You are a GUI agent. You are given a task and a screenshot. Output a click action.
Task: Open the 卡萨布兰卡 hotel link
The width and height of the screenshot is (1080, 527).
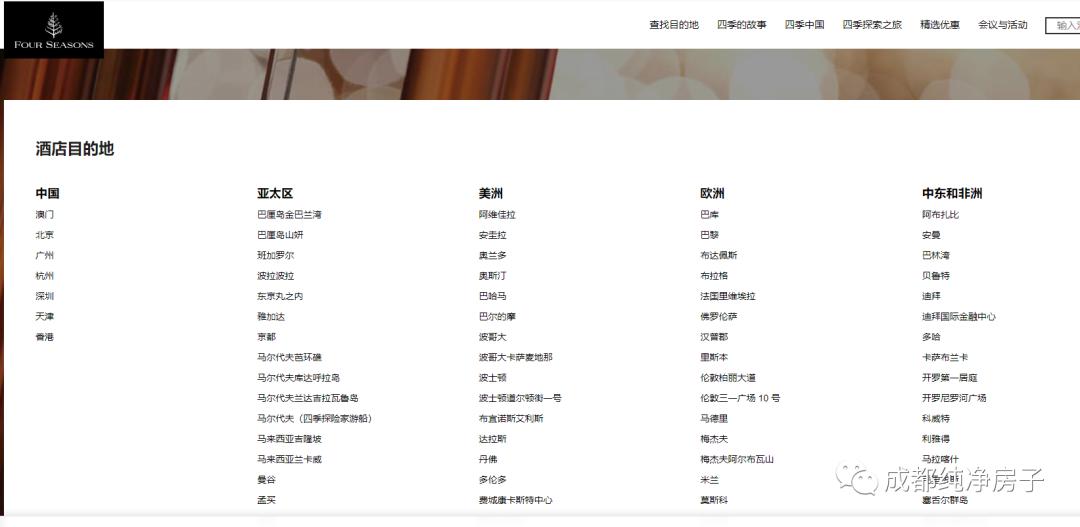(x=945, y=358)
